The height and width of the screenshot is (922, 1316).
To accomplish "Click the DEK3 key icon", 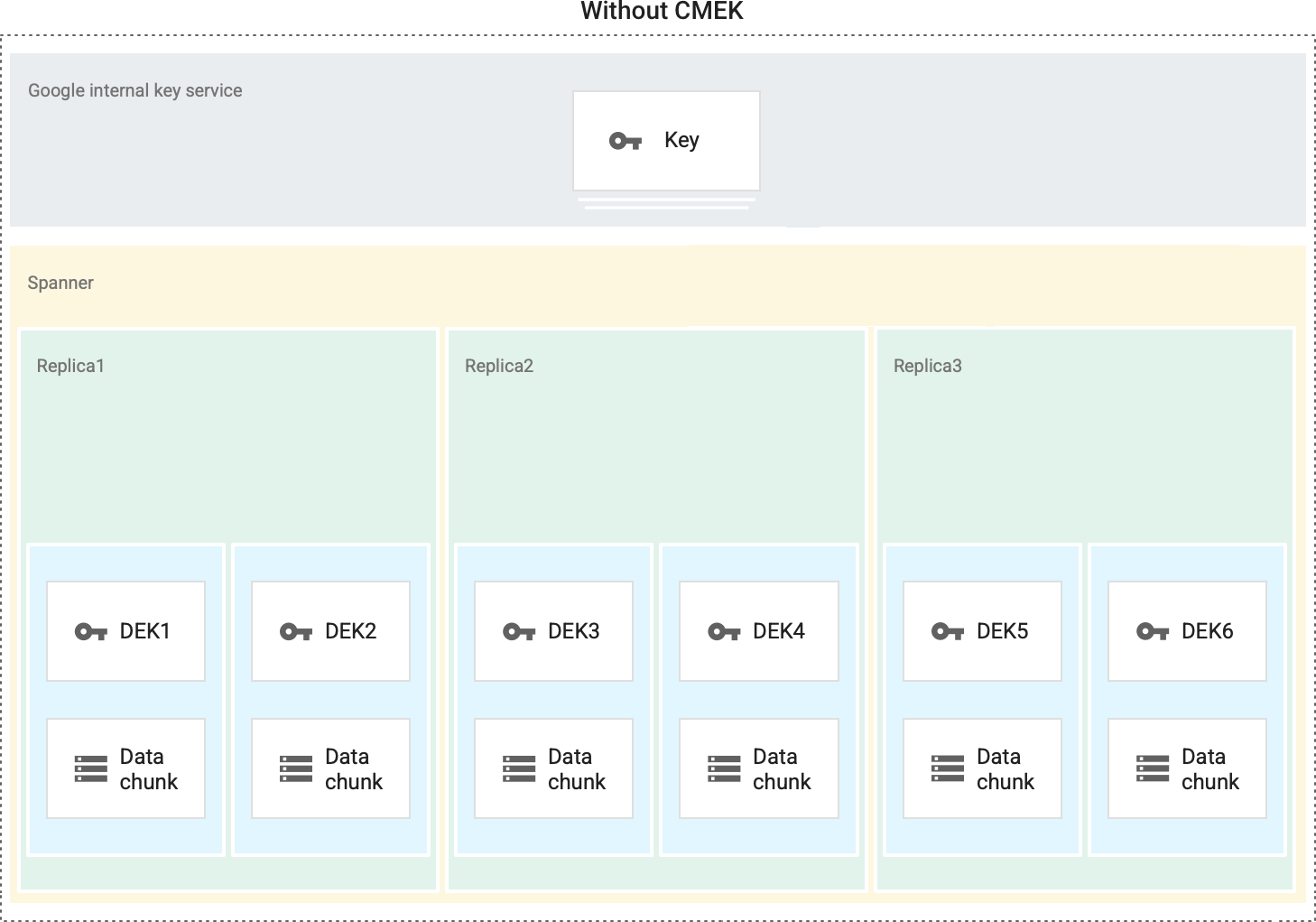I will click(519, 631).
